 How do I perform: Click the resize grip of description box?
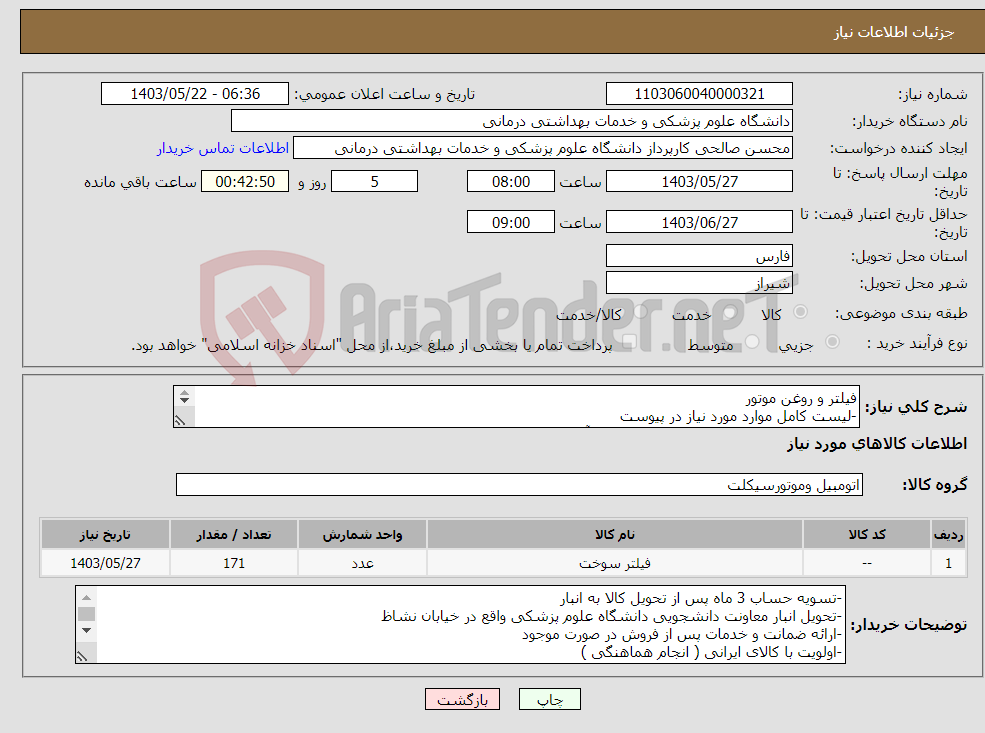tap(181, 420)
